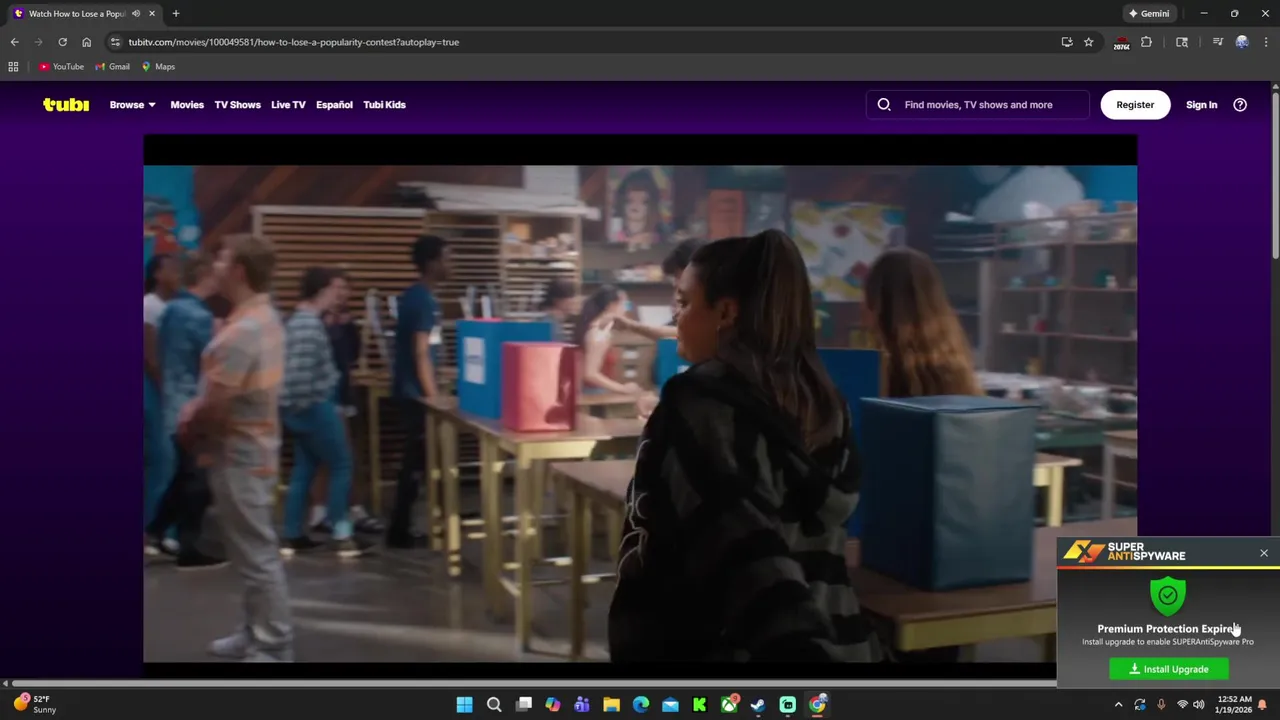Open the teal square app on taskbar
Image resolution: width=1280 pixels, height=720 pixels.
click(x=788, y=704)
